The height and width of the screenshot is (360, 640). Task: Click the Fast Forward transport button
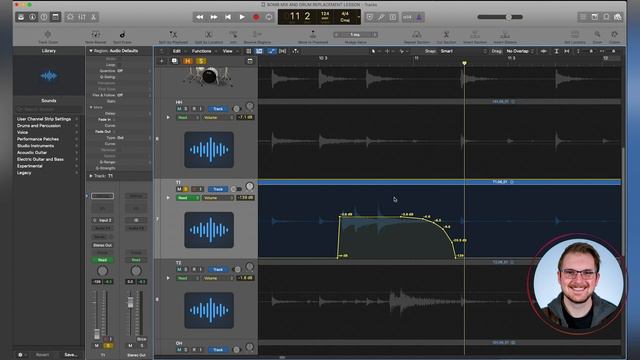pos(214,17)
